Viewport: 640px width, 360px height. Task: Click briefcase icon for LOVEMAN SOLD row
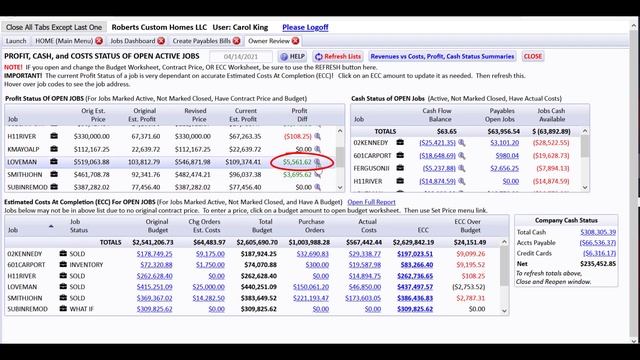pos(63,287)
